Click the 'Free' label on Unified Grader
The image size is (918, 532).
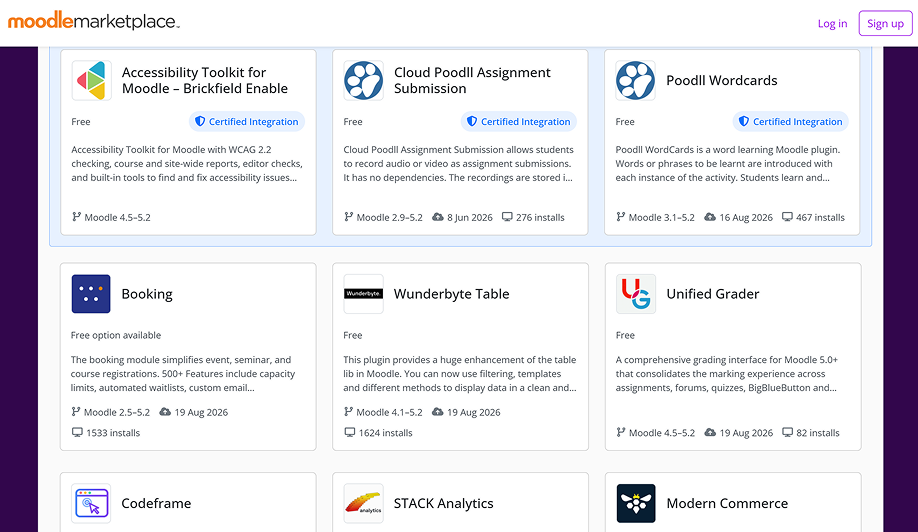pyautogui.click(x=625, y=335)
